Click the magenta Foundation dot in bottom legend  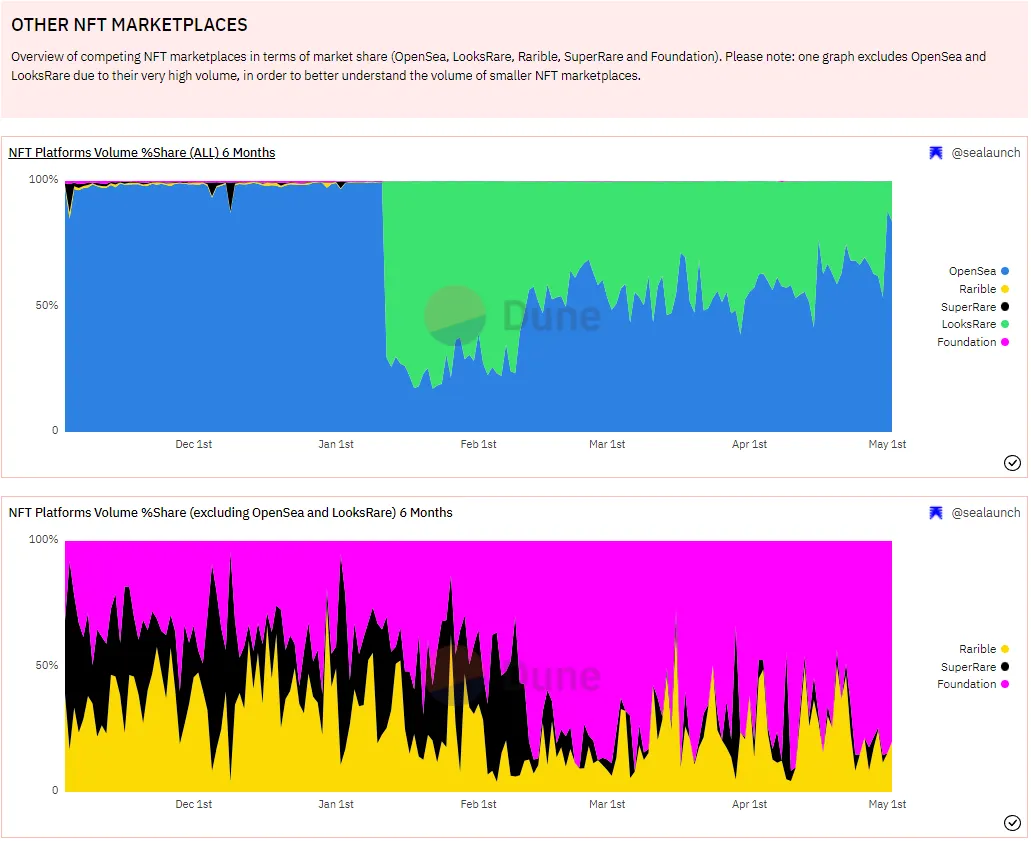1005,684
